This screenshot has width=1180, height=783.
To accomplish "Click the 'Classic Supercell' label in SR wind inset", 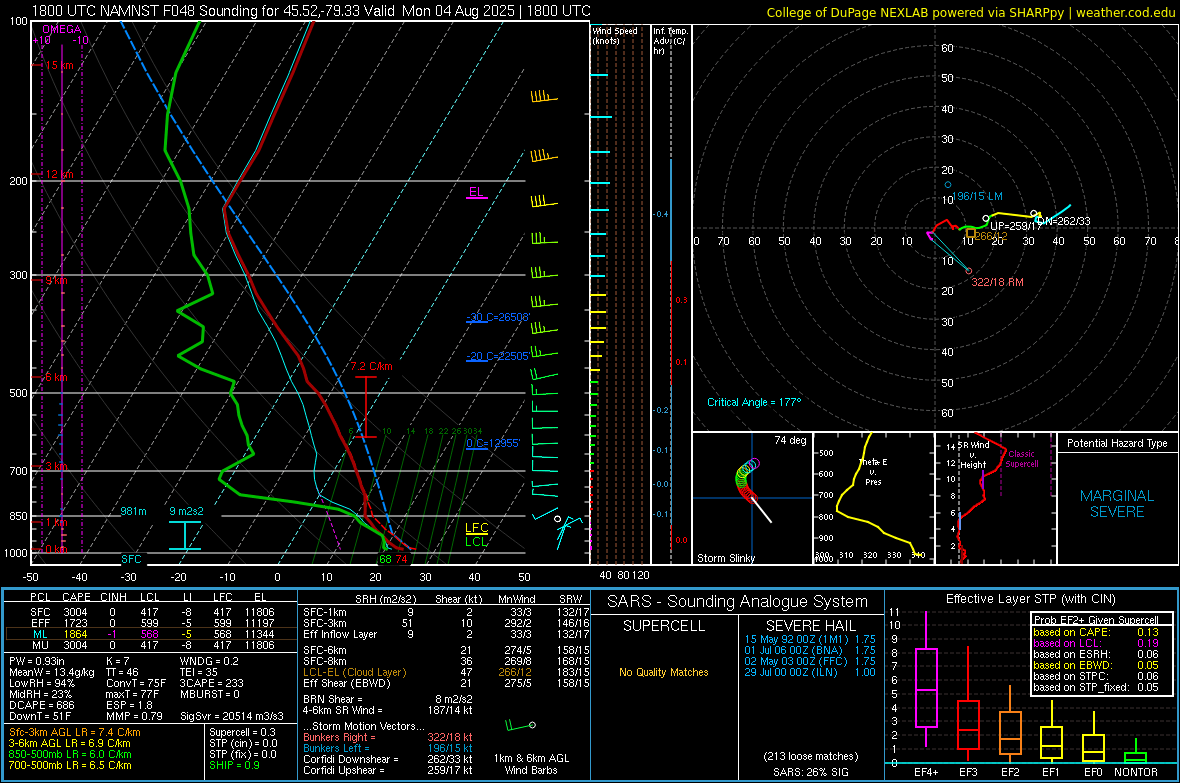I will tap(1021, 459).
